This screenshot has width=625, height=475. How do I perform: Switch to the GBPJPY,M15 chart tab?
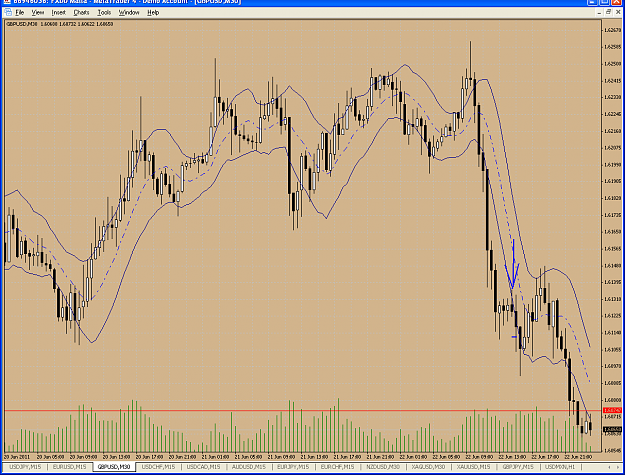click(x=518, y=467)
